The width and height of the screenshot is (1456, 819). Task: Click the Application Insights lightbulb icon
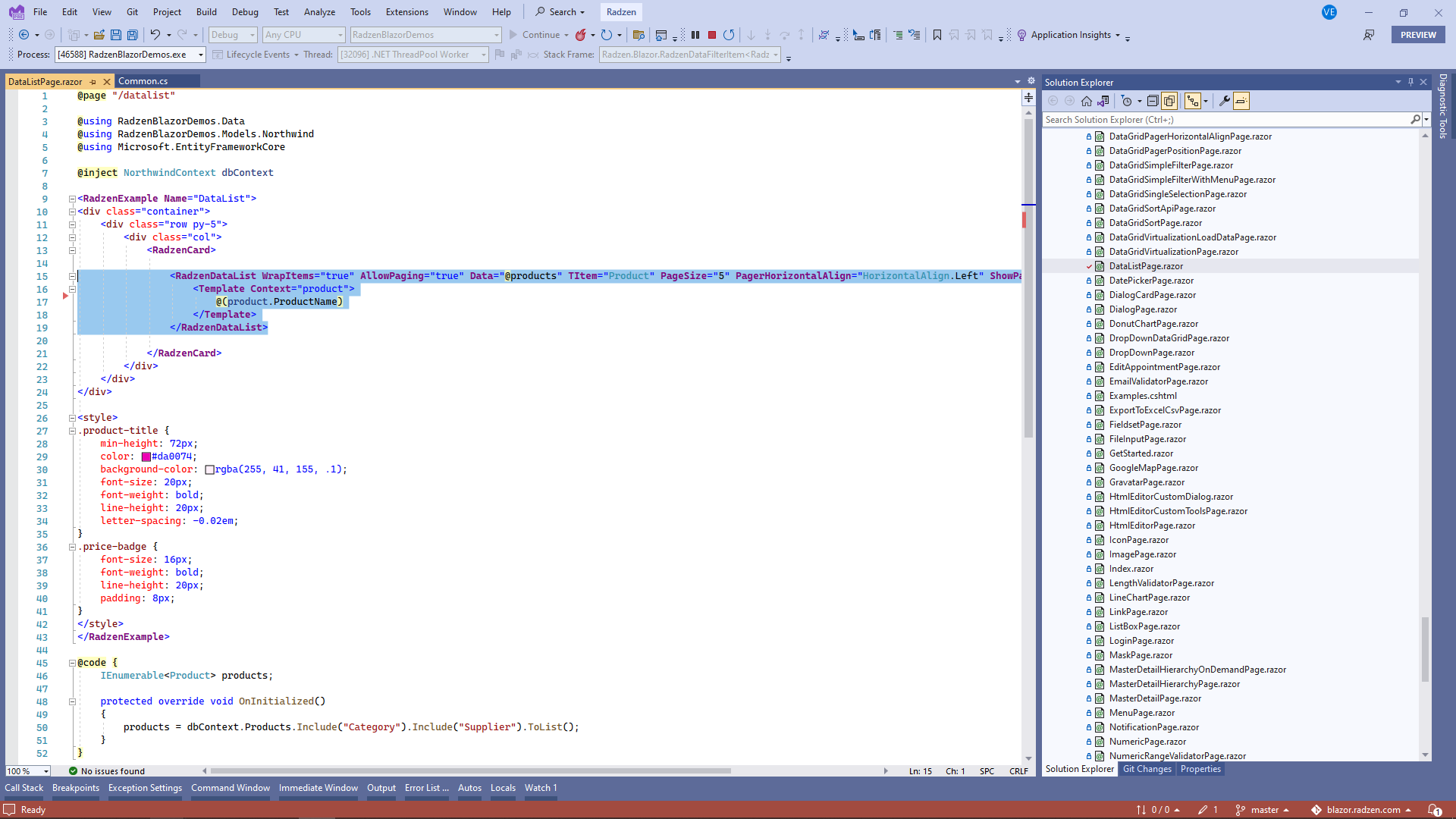point(1021,35)
